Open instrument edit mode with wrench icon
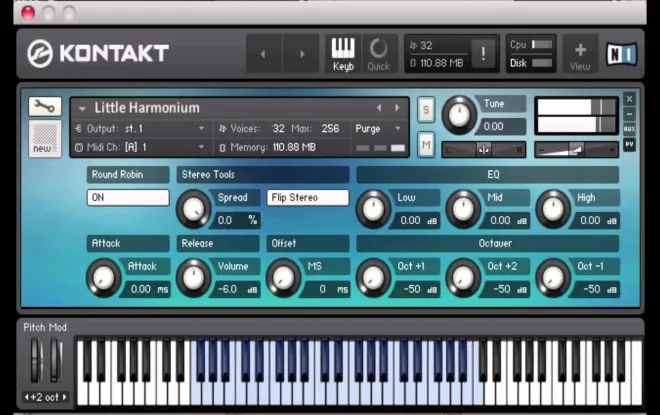This screenshot has width=660, height=415. click(x=45, y=106)
